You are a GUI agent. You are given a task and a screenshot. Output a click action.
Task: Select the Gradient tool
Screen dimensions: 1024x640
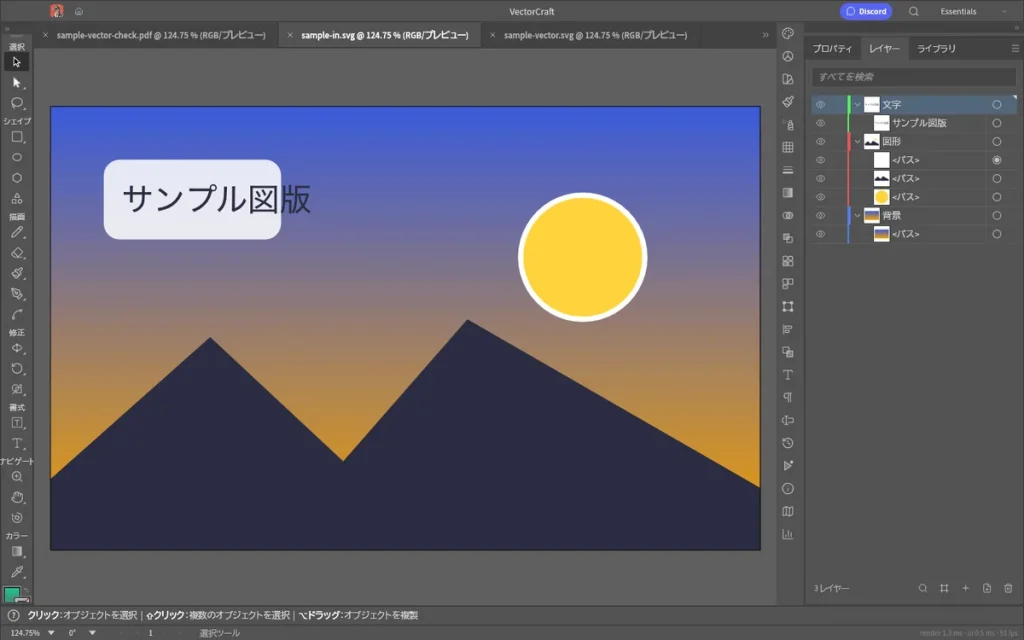[x=16, y=552]
